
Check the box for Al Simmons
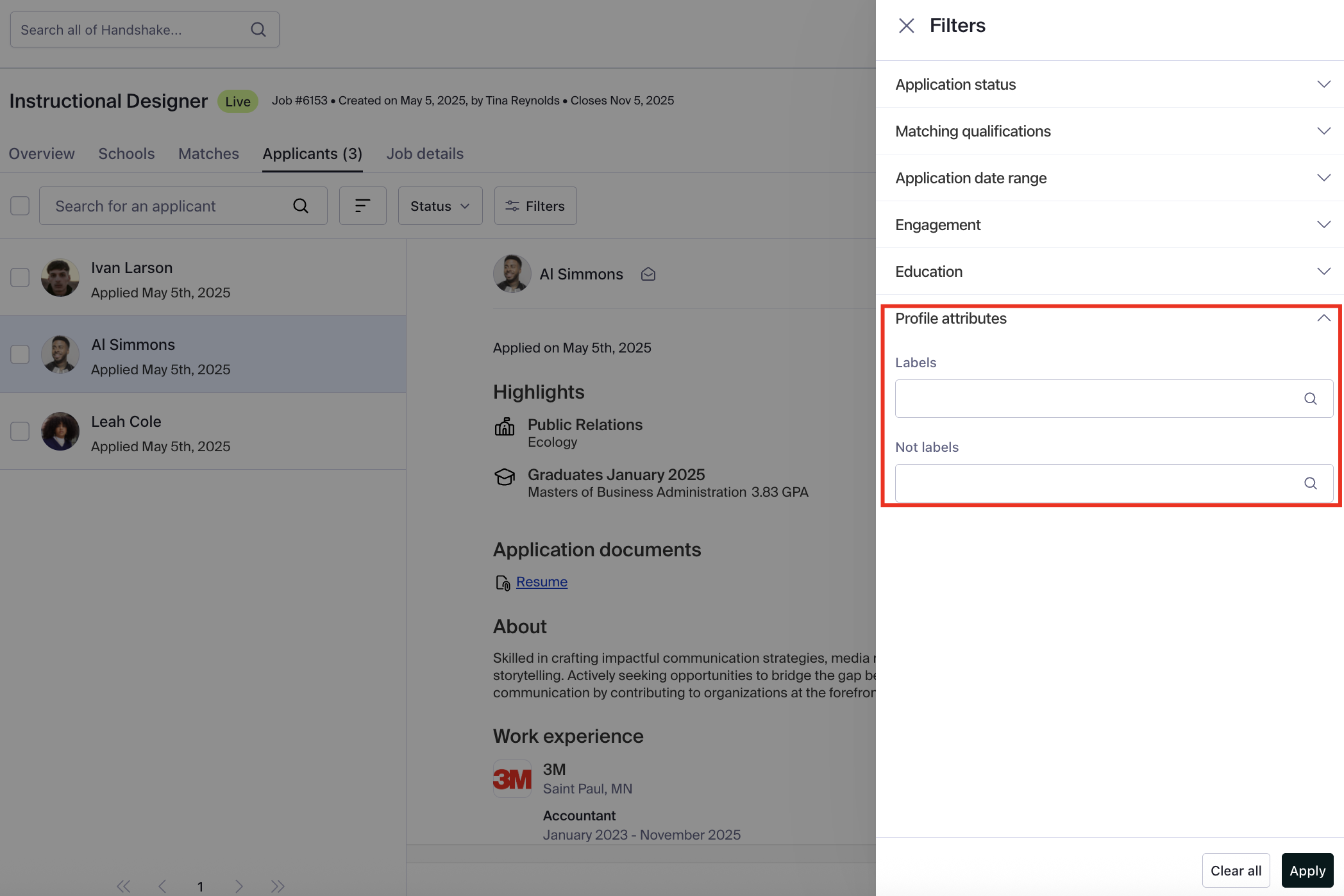click(20, 354)
